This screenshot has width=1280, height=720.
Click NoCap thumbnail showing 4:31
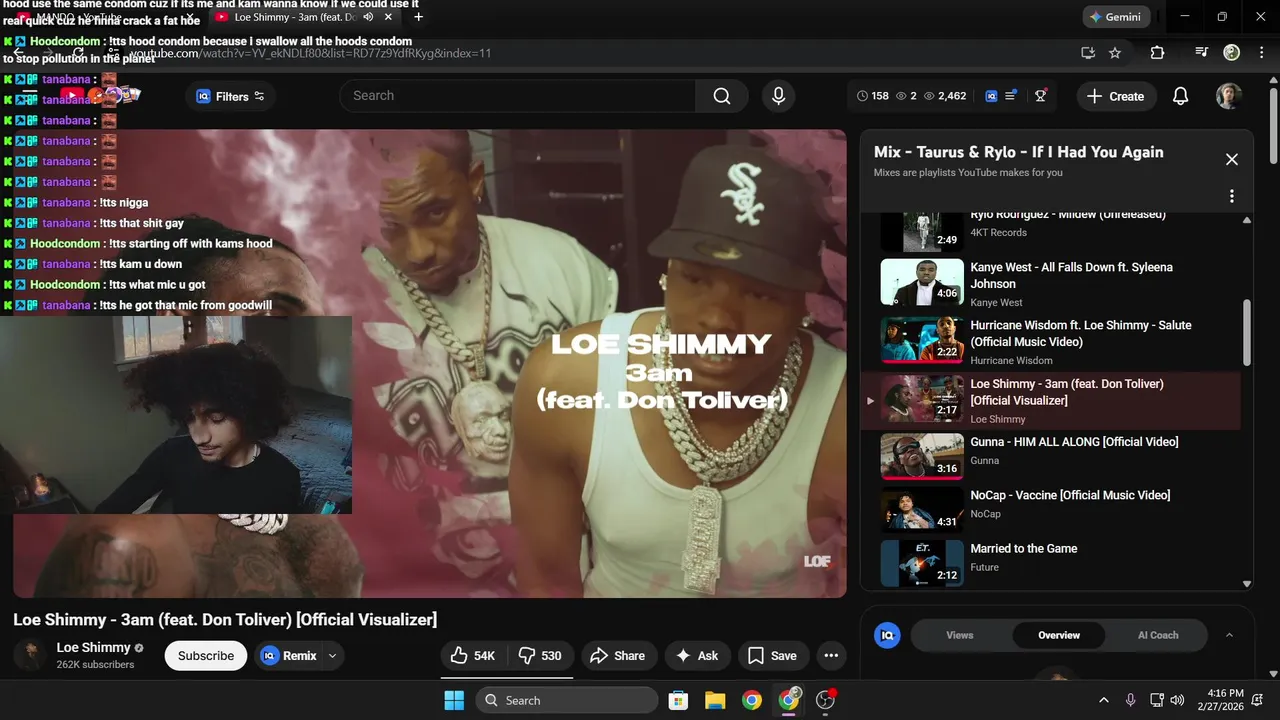(921, 510)
